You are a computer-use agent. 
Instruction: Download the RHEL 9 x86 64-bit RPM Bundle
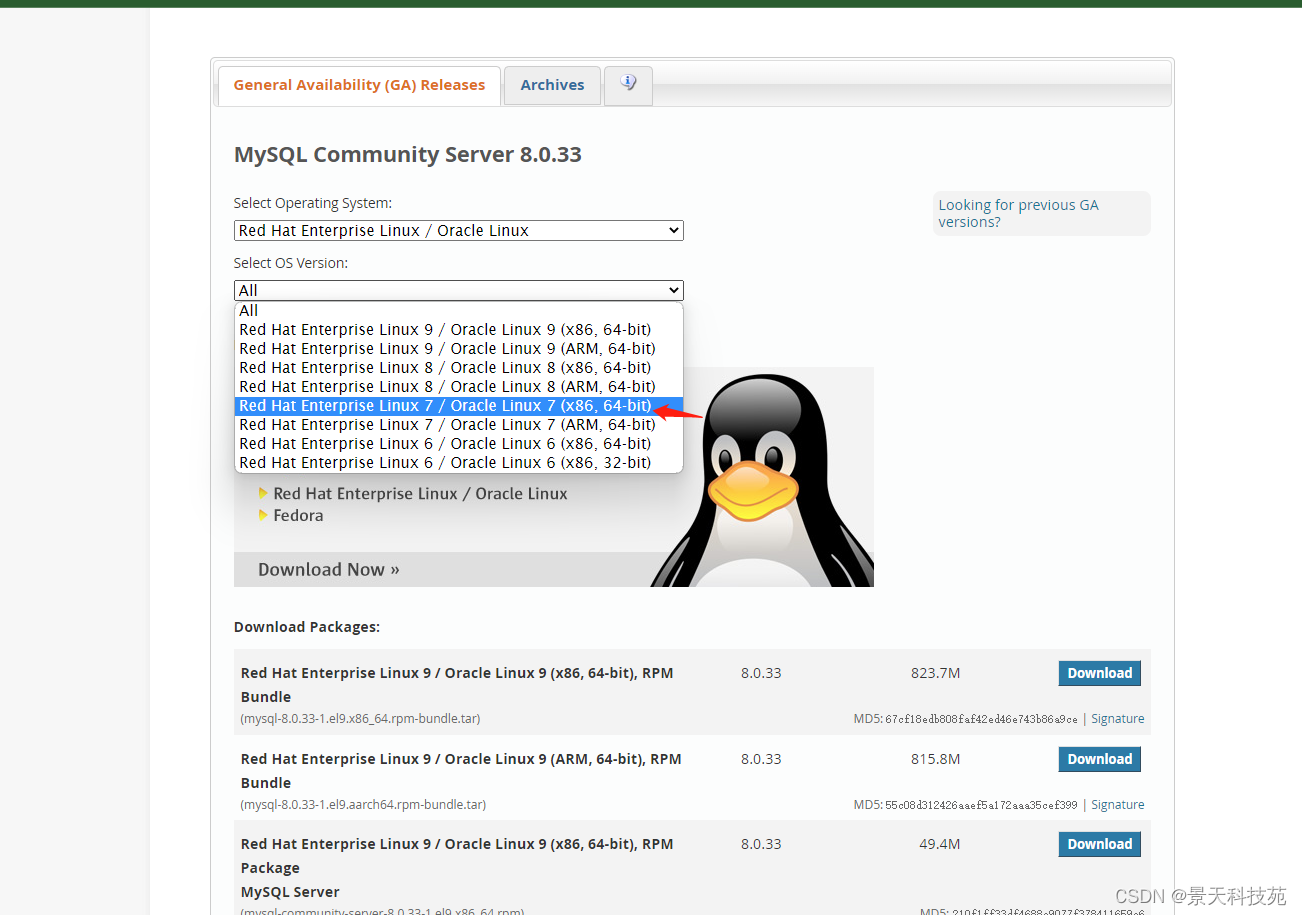(1099, 673)
